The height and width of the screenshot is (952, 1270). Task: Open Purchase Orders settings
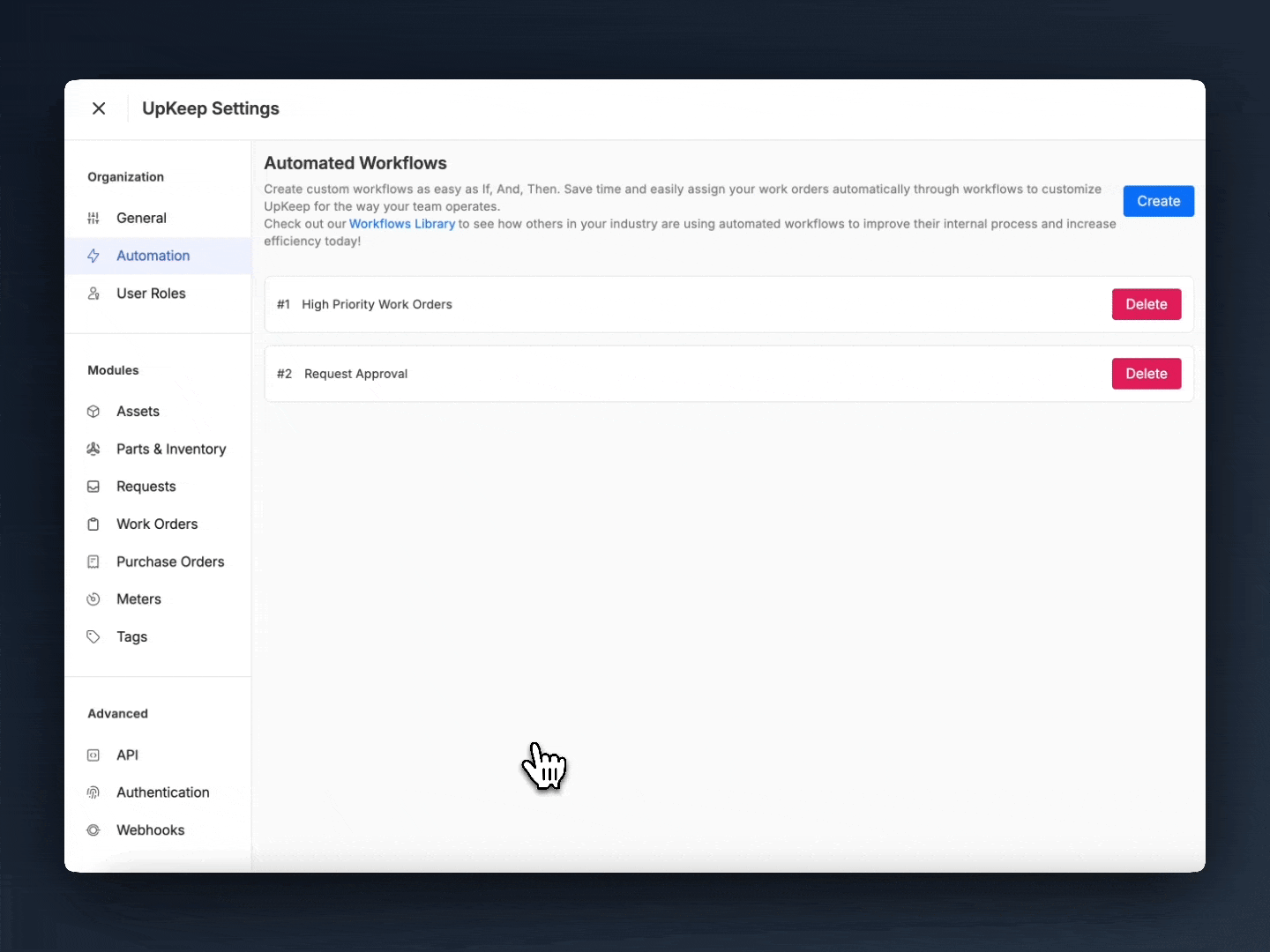[158, 562]
